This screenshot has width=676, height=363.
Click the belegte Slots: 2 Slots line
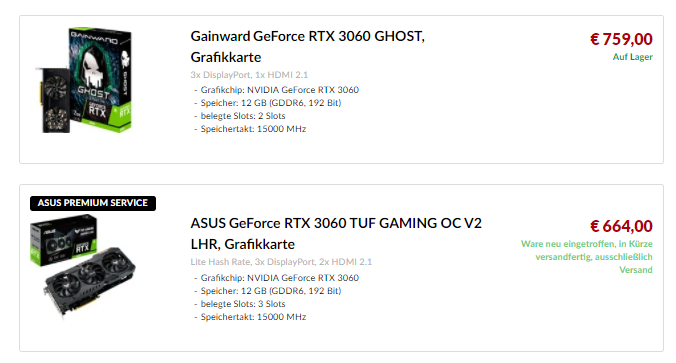(x=239, y=116)
